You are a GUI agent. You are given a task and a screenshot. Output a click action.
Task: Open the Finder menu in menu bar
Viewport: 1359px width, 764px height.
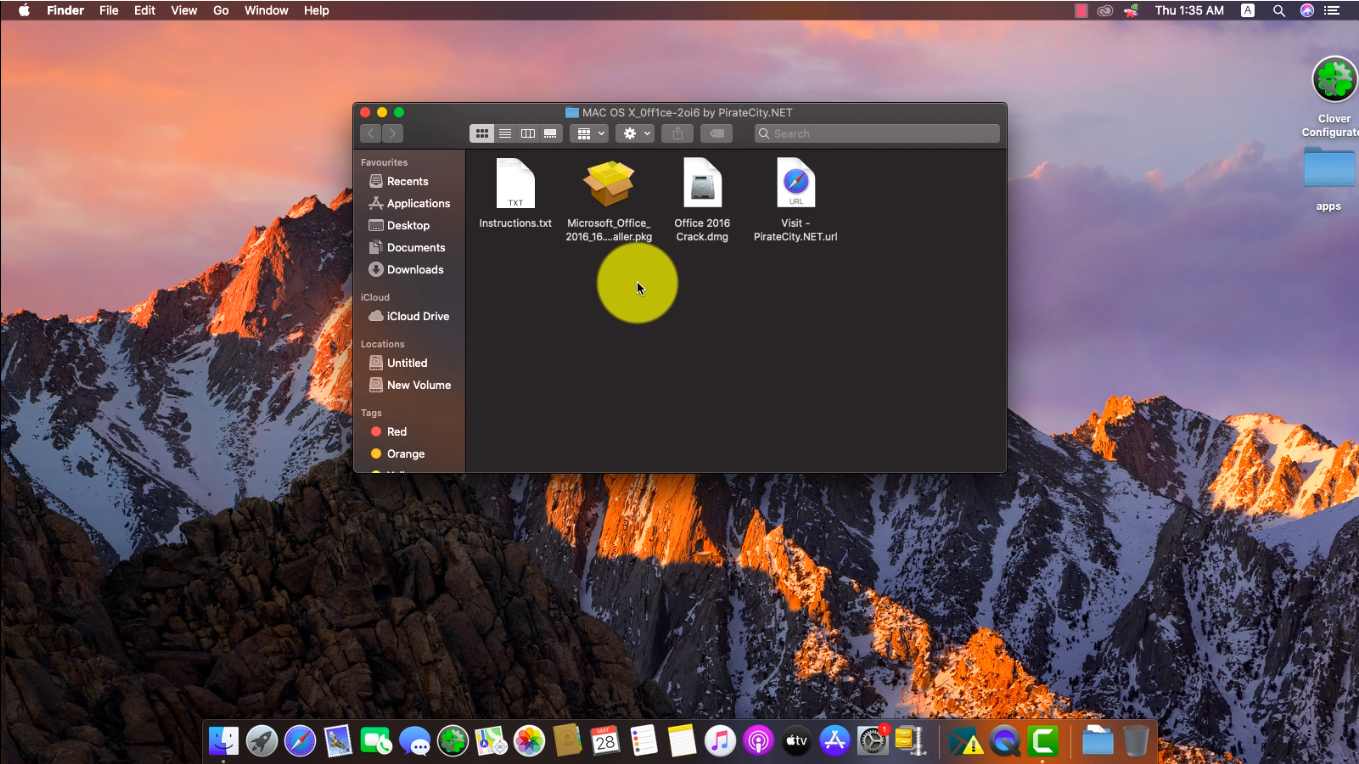(x=65, y=10)
